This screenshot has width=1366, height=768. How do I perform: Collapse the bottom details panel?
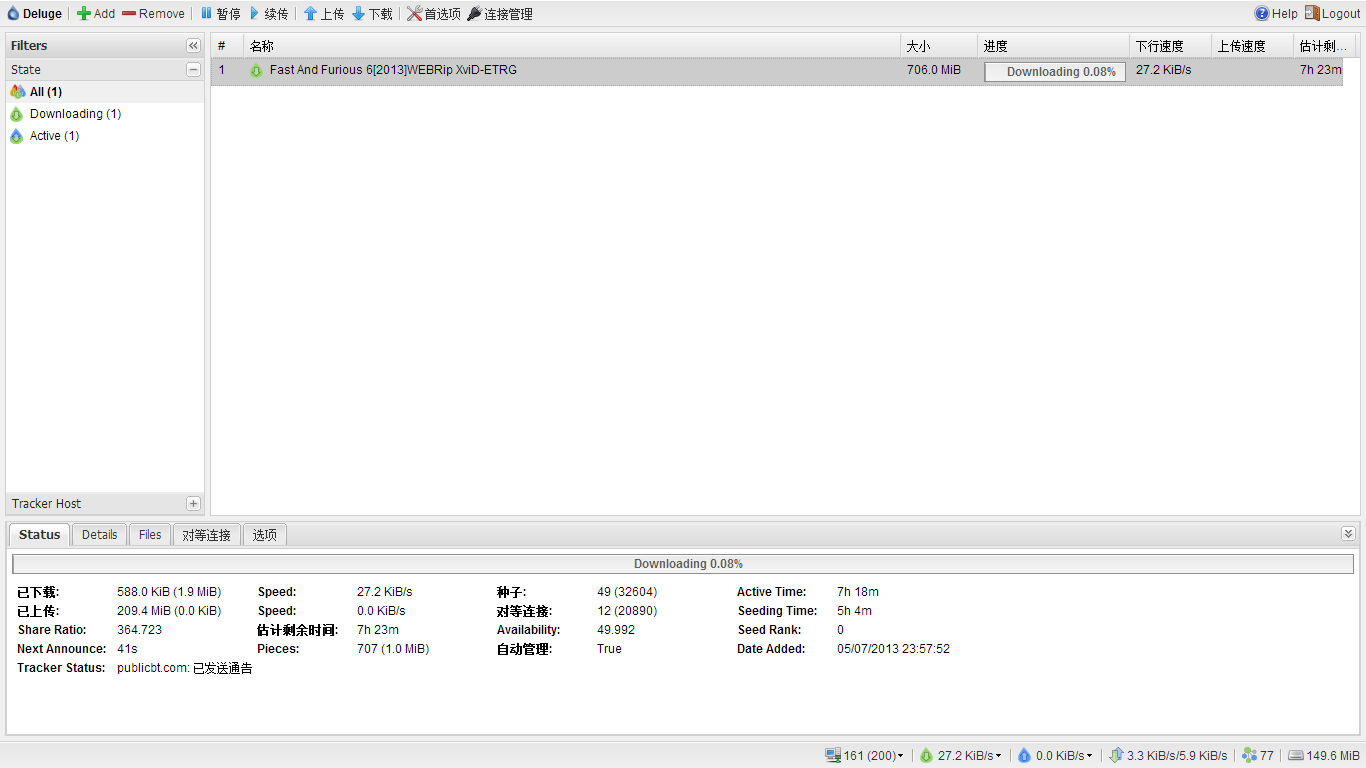tap(1348, 534)
